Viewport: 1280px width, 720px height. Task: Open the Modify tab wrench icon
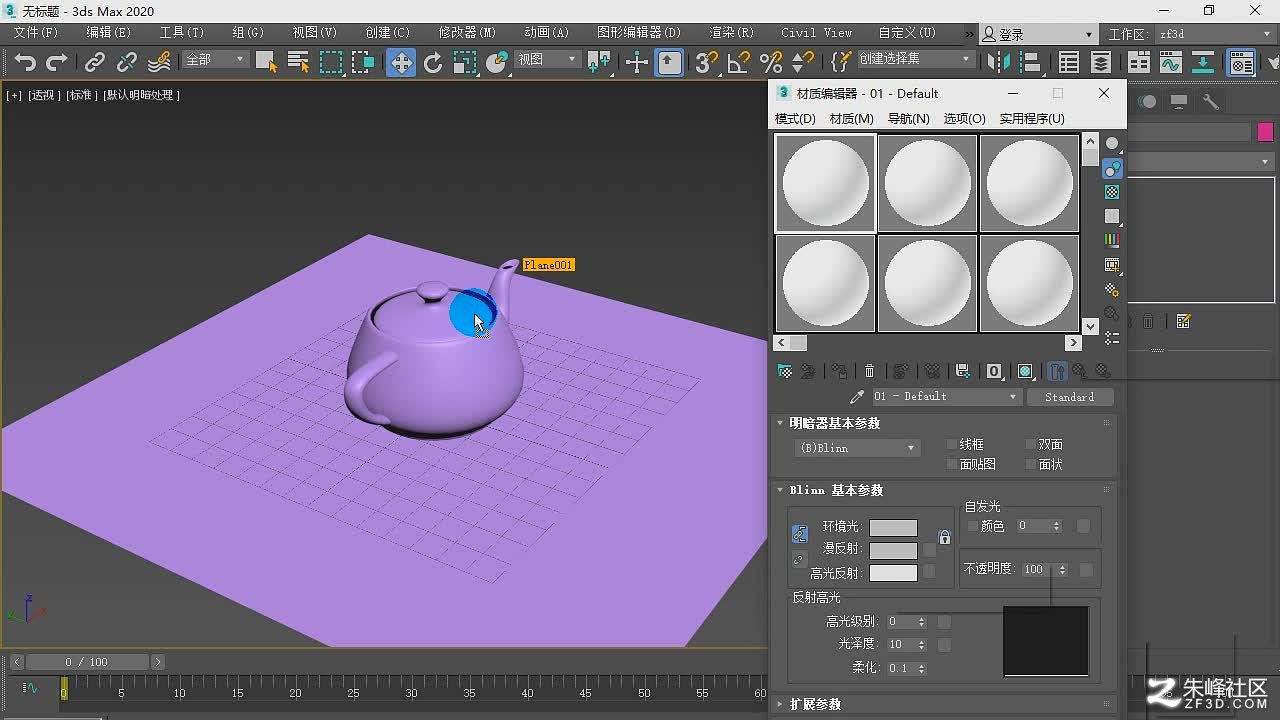point(1210,101)
